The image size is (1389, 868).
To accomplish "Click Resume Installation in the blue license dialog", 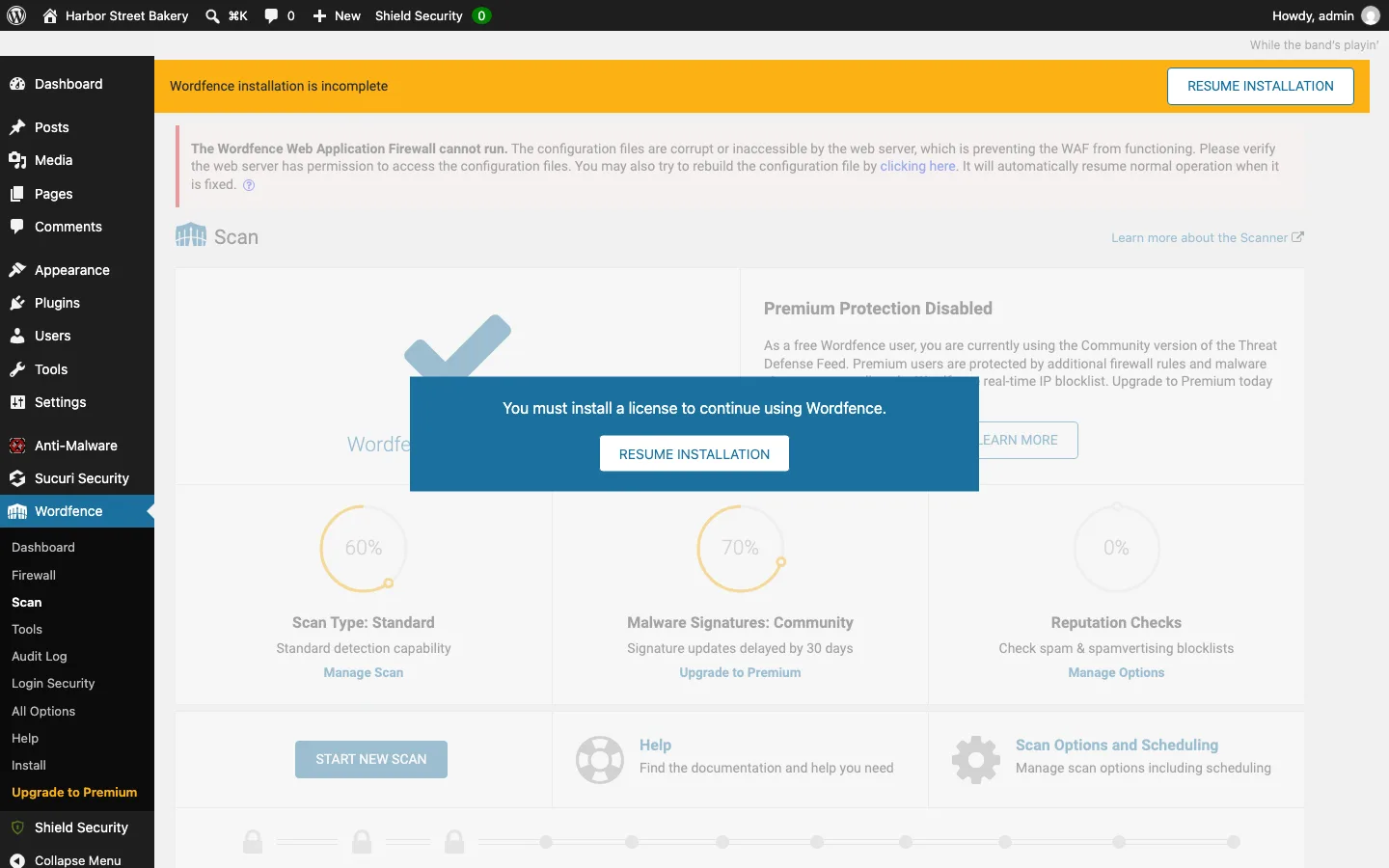I will [x=694, y=453].
